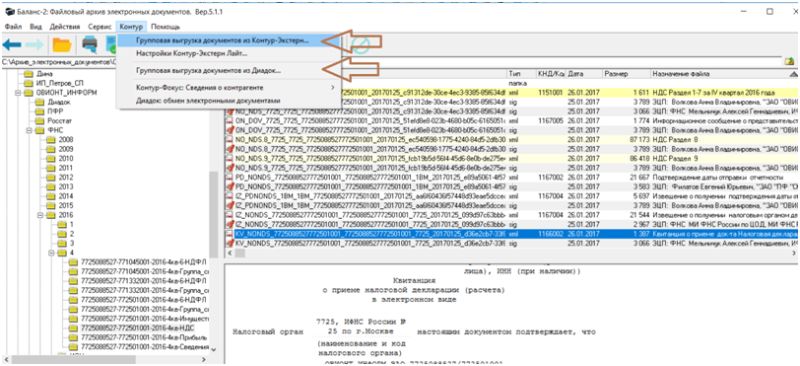Click the printer toolbar icon
Viewport: 800px width, 366px height.
90,45
